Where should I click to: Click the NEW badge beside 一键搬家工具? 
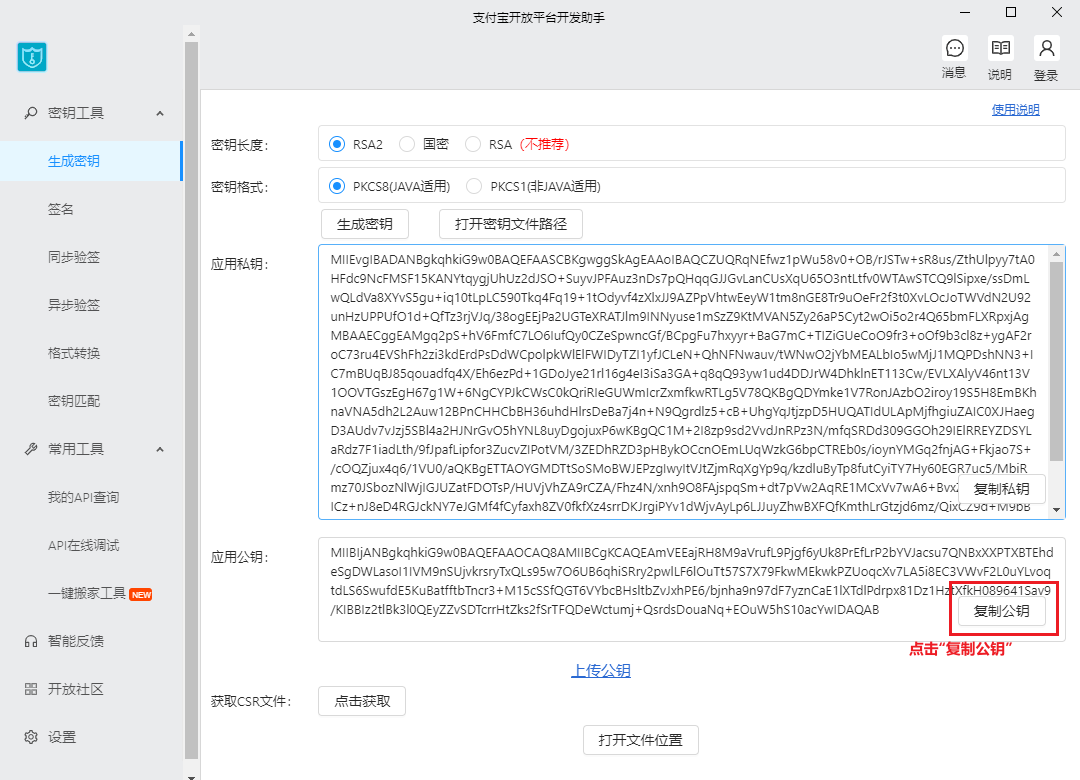(x=141, y=595)
